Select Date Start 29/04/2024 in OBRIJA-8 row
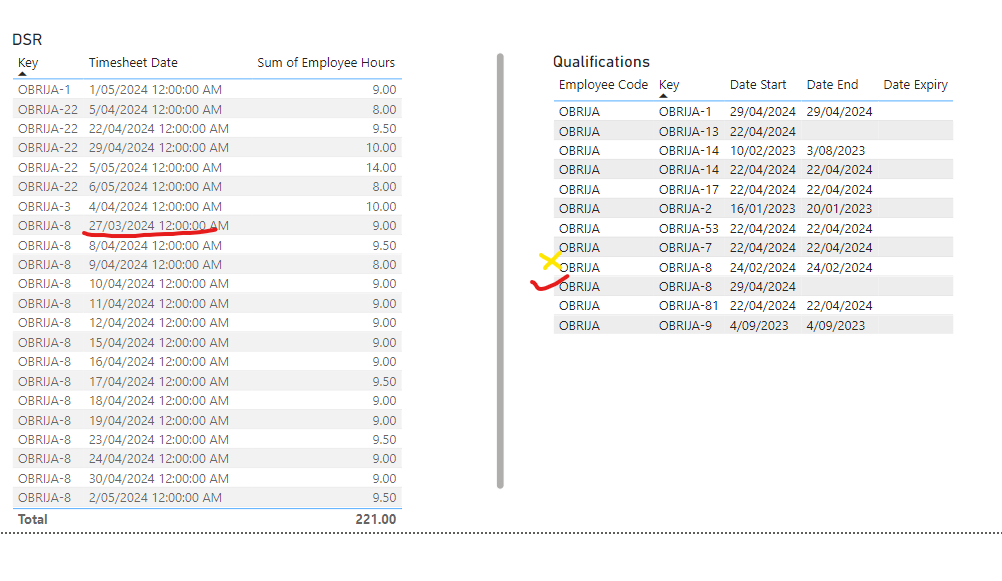1002x581 pixels. (x=762, y=287)
